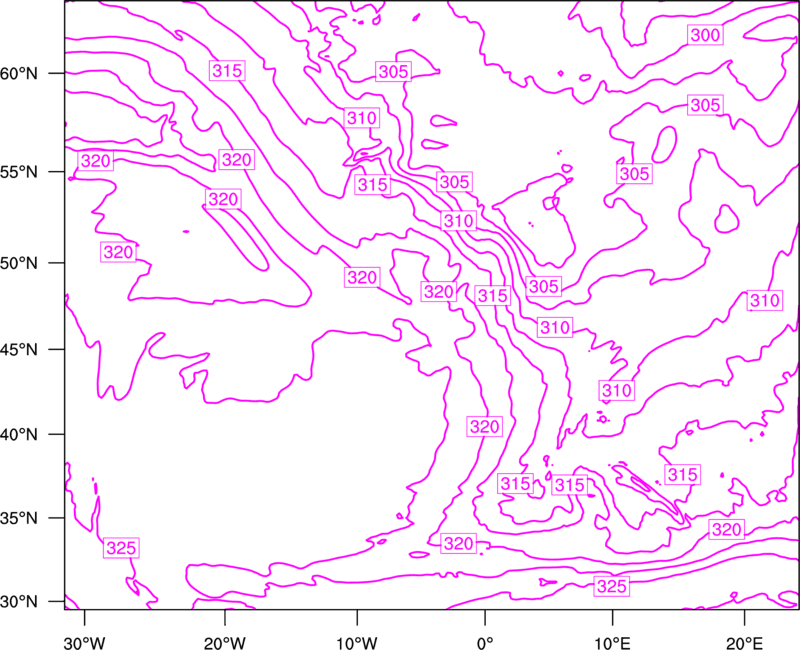
Task: Select the 45°N latitude axis label
Action: click(19, 349)
